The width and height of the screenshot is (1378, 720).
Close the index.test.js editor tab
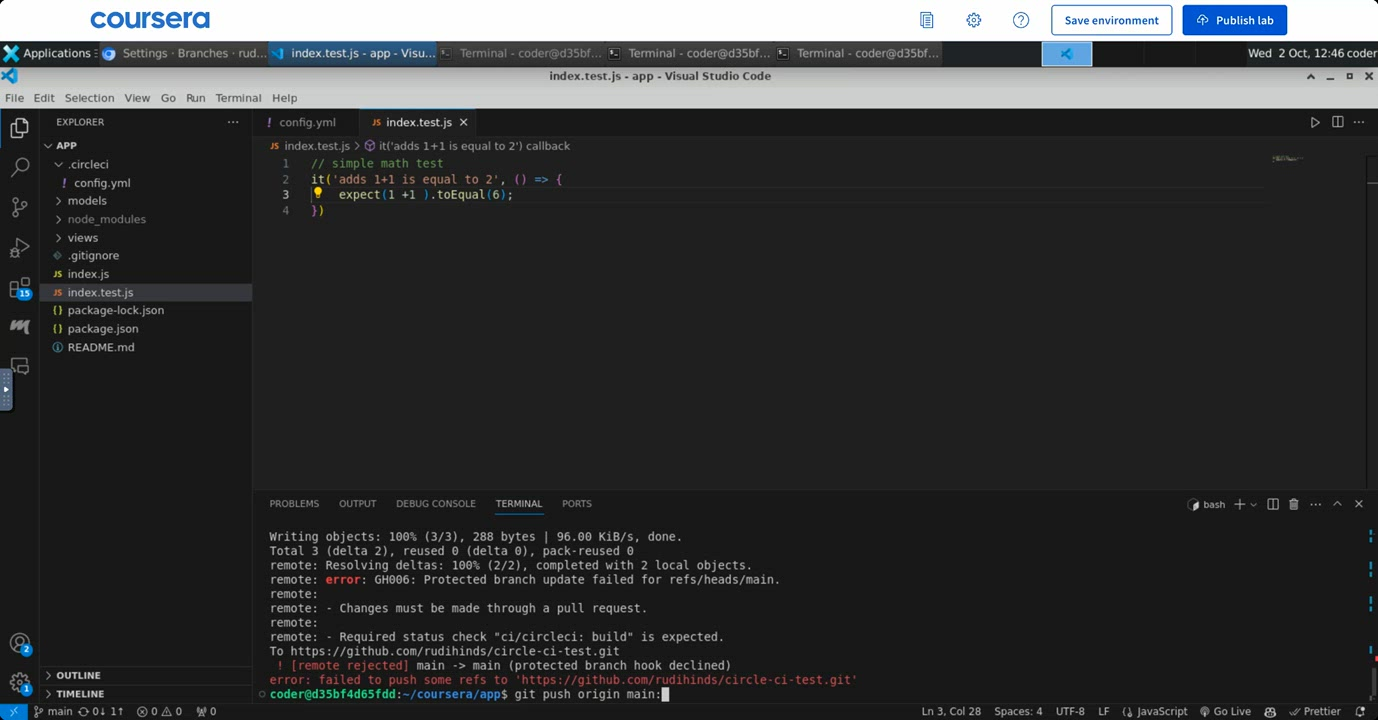click(464, 122)
